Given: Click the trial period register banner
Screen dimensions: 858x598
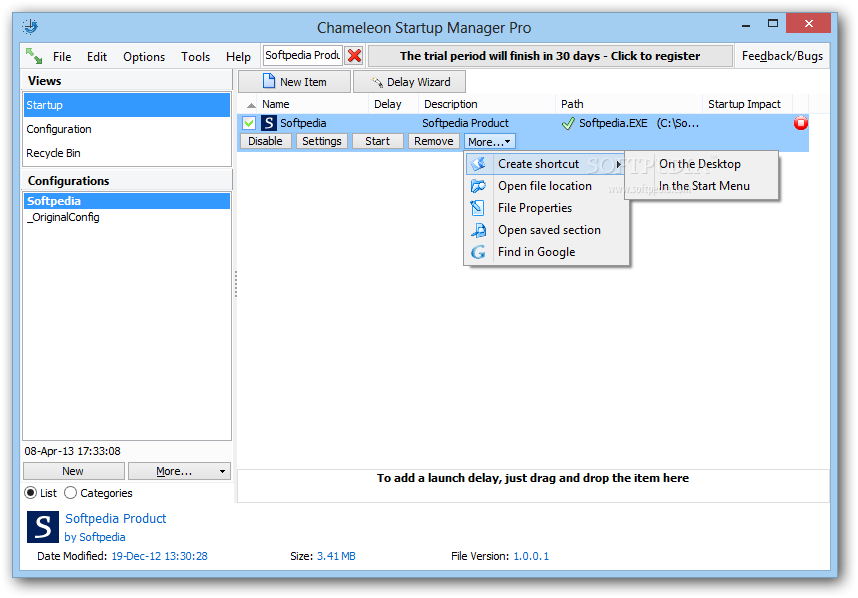Looking at the screenshot, I should point(550,56).
